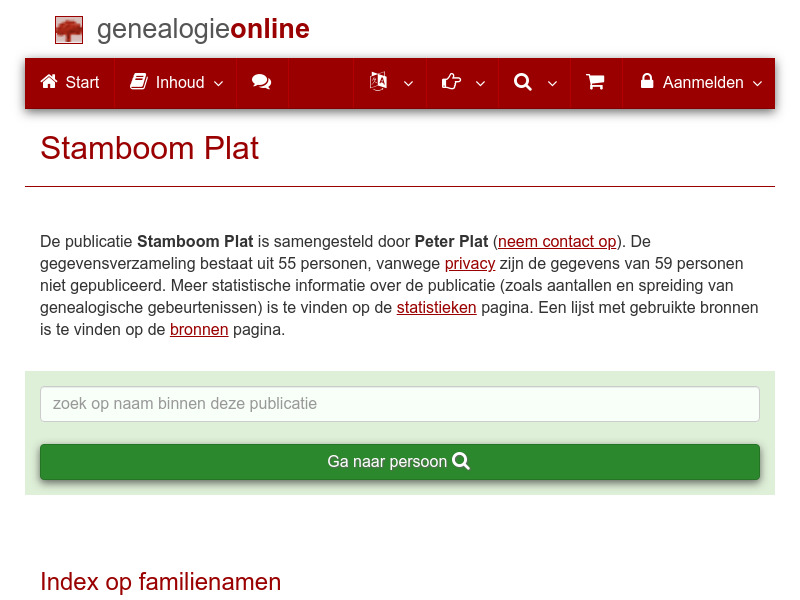This screenshot has width=800, height=600.
Task: Click the shopping cart icon
Action: pos(596,83)
